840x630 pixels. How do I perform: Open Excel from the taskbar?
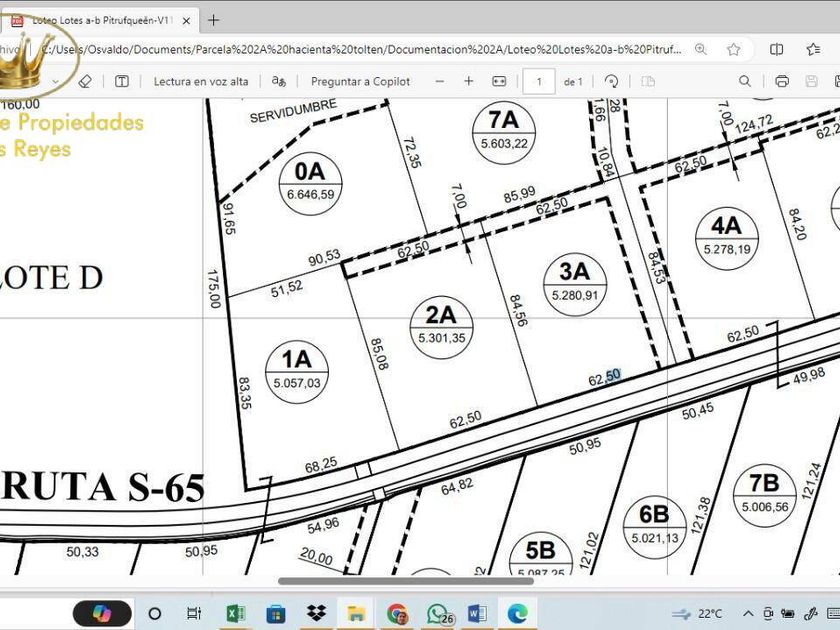coord(236,613)
